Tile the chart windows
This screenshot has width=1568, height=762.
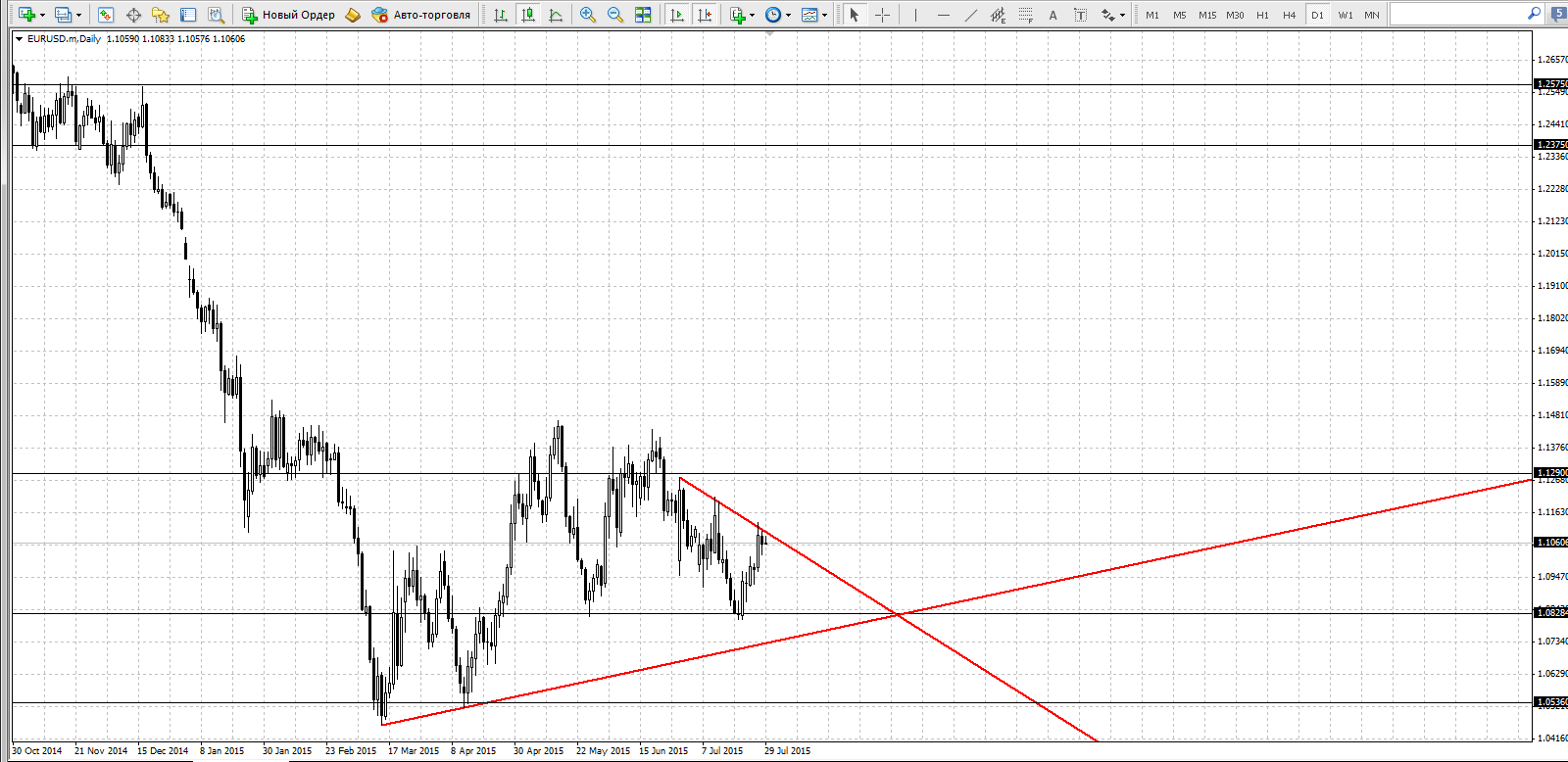tap(643, 15)
